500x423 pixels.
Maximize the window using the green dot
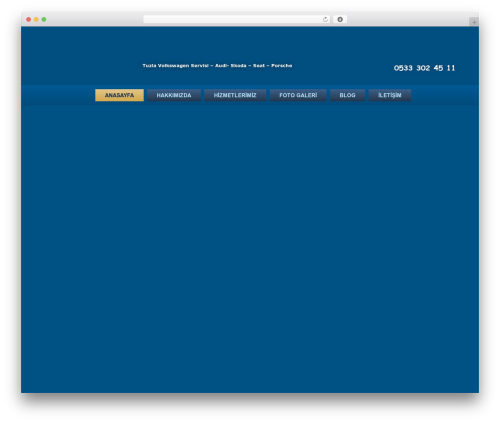click(44, 19)
